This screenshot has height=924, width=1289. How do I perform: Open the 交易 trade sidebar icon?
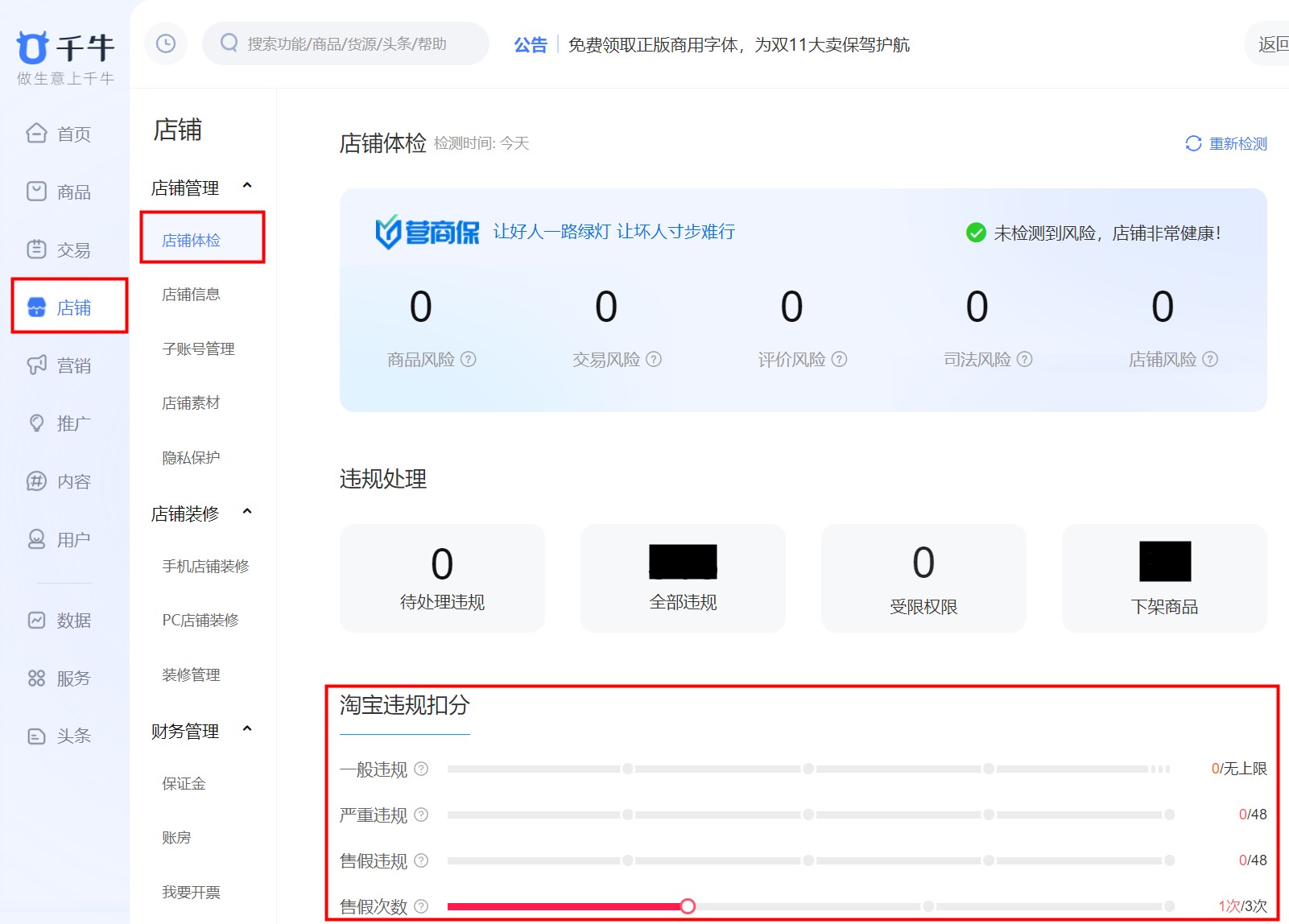click(x=36, y=250)
